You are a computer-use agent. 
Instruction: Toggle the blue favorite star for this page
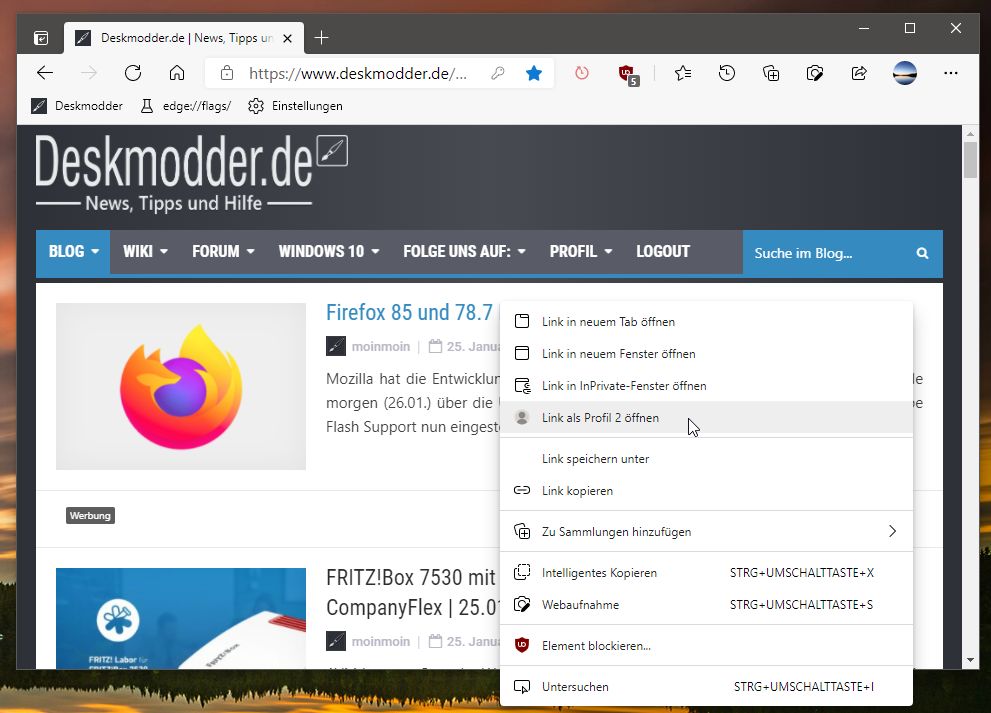[x=534, y=73]
